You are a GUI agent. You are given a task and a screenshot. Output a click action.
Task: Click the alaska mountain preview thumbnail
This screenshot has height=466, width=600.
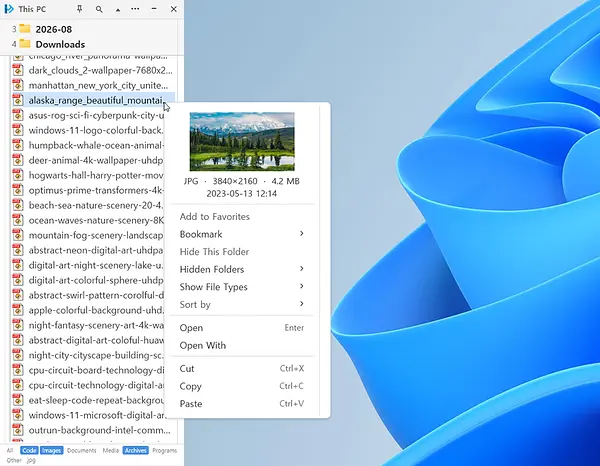click(x=242, y=141)
